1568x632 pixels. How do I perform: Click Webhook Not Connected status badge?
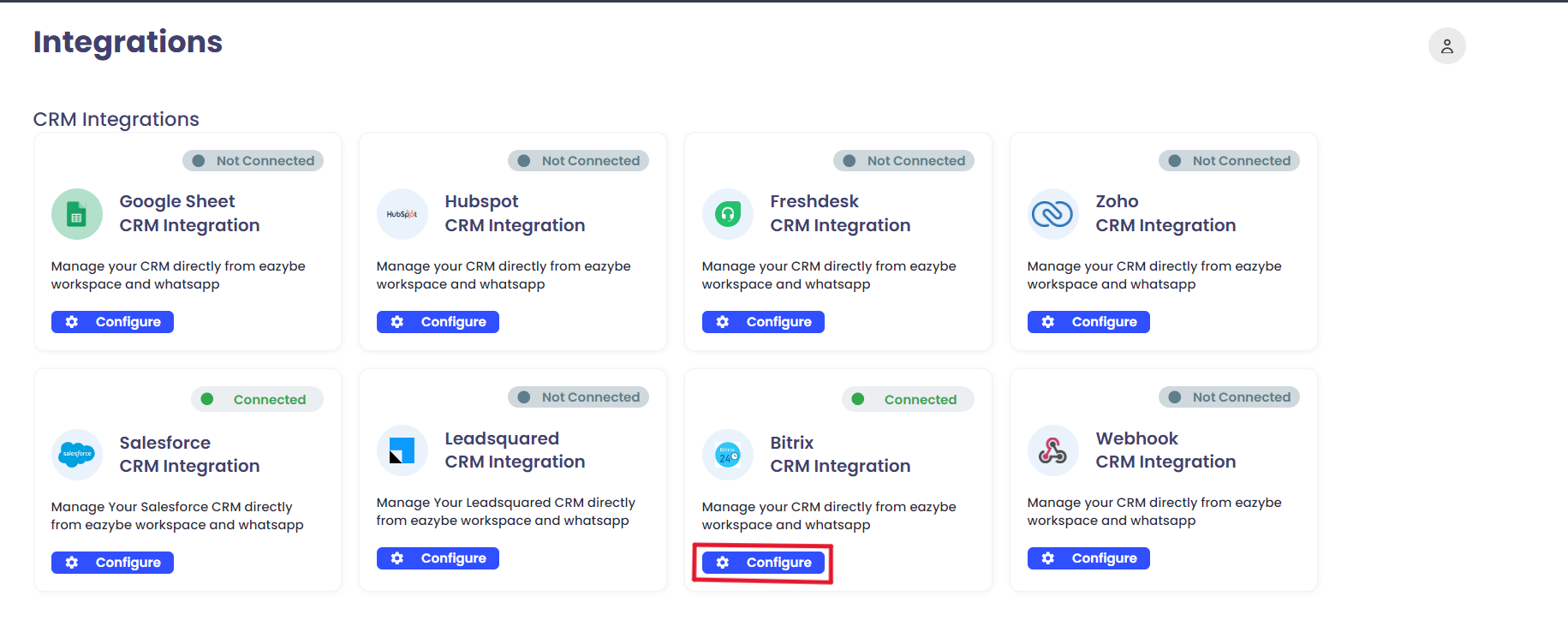(x=1229, y=397)
